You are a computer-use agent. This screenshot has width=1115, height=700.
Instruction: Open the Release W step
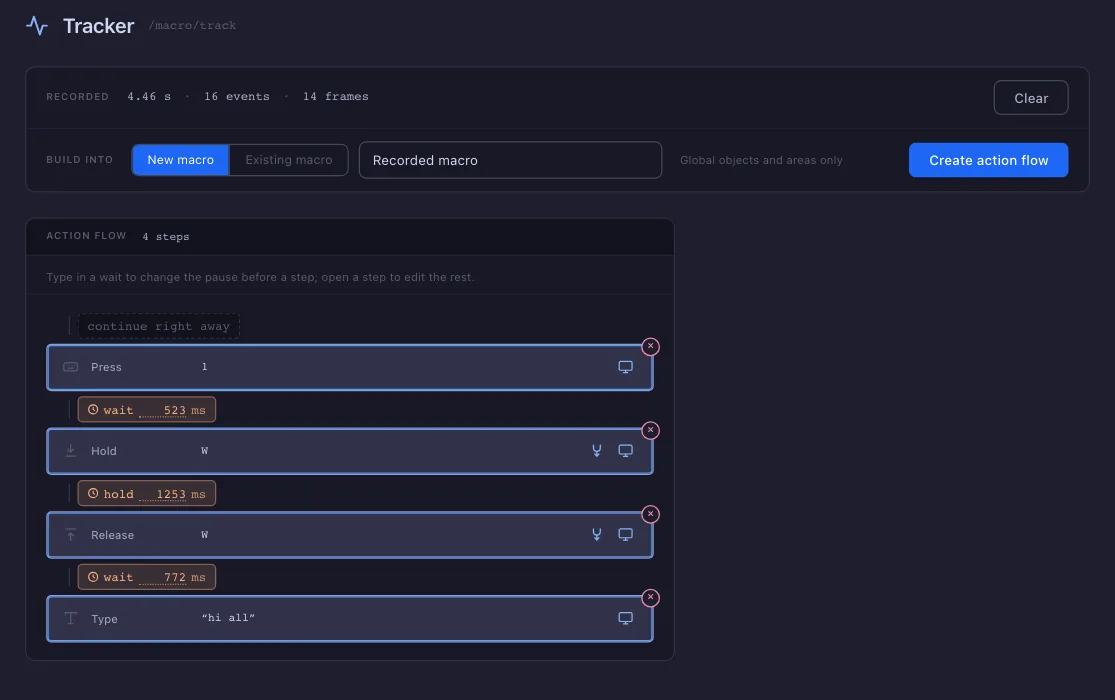[x=350, y=535]
